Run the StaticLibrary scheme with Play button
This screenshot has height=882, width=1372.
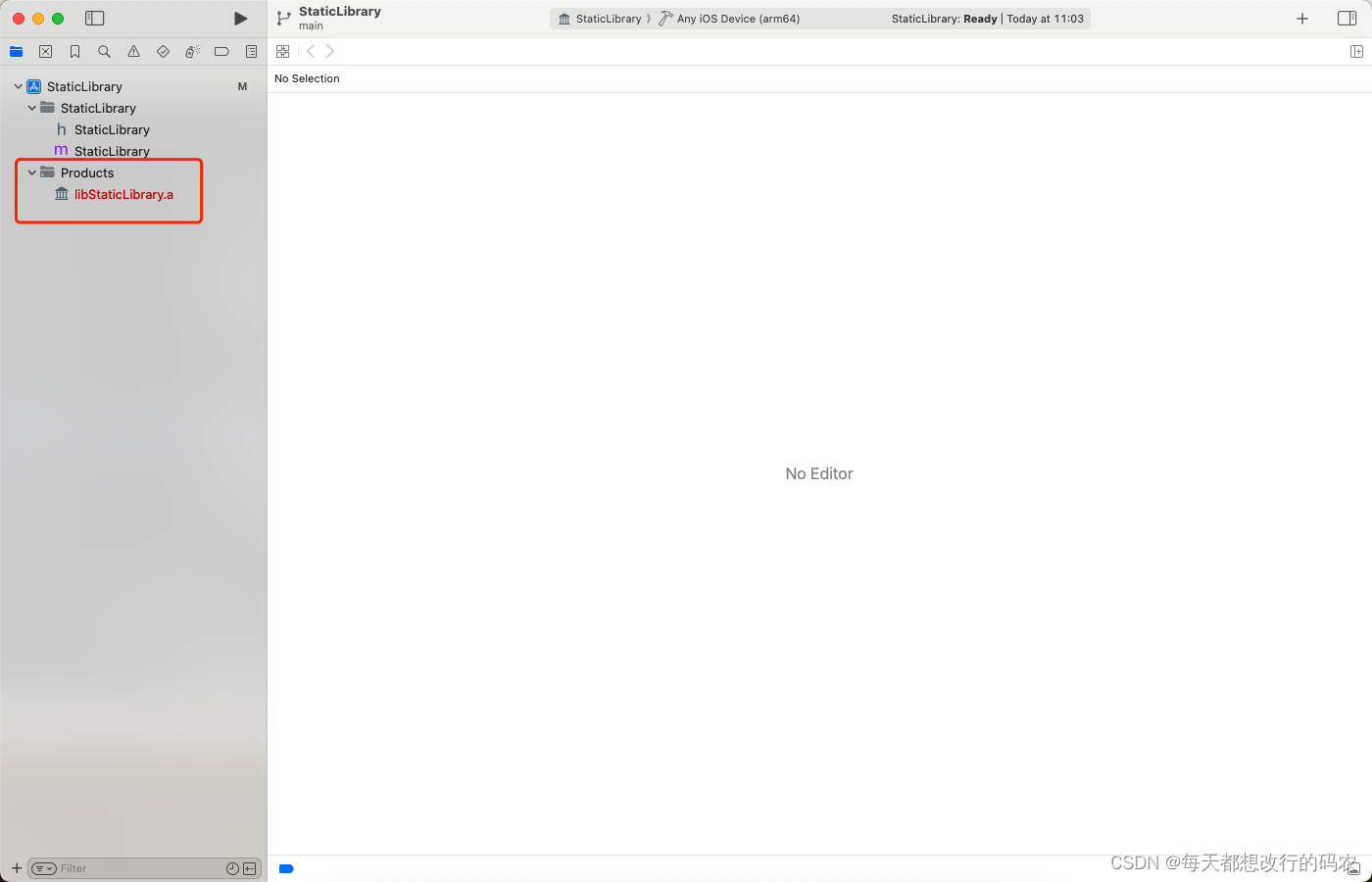(240, 19)
